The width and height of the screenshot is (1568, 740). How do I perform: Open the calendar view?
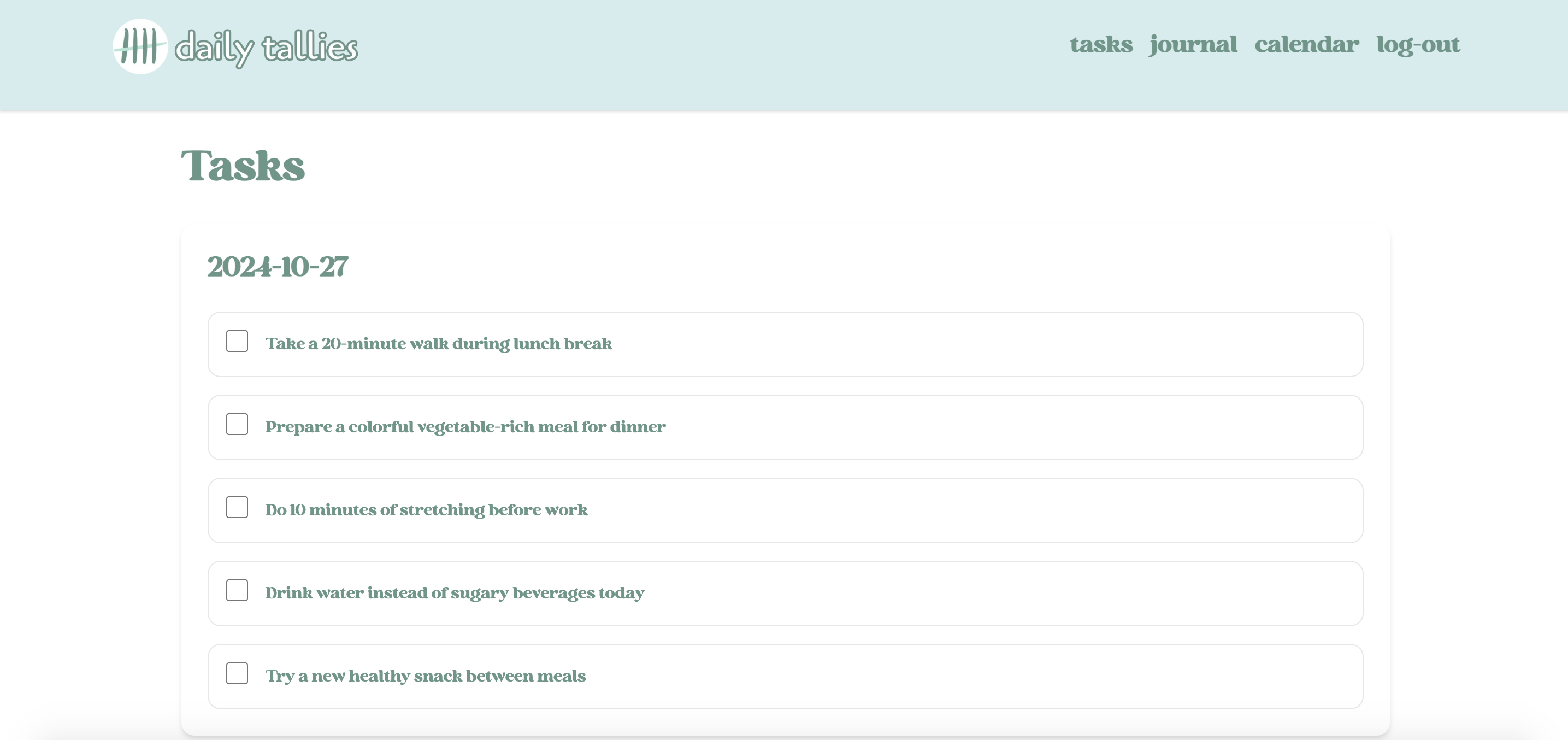tap(1306, 44)
